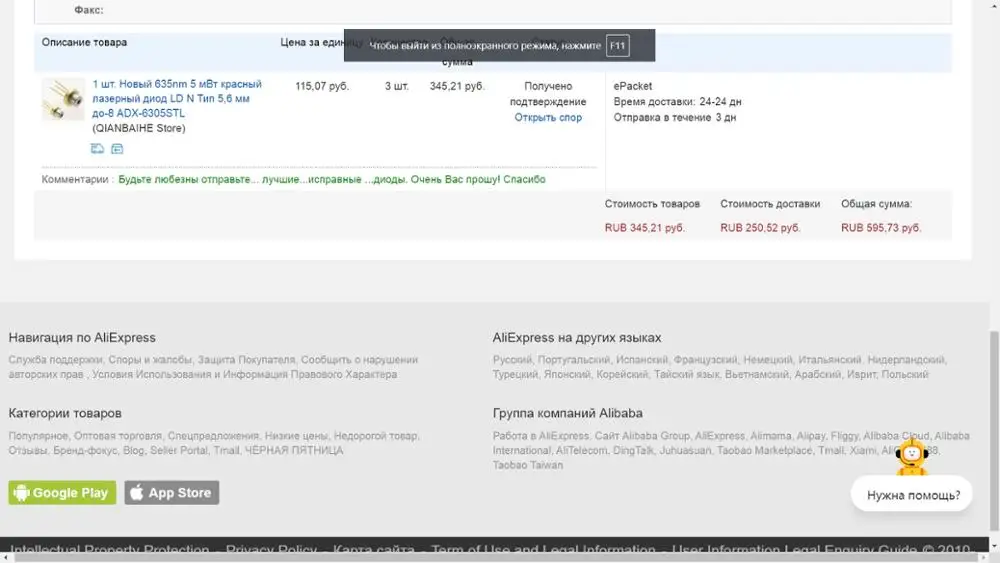Switch language to Португальский
1000x563 pixels.
573,360
